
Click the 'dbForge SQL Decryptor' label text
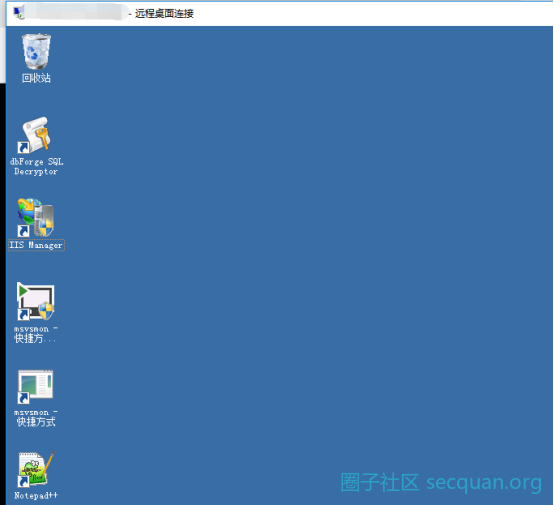[x=36, y=166]
